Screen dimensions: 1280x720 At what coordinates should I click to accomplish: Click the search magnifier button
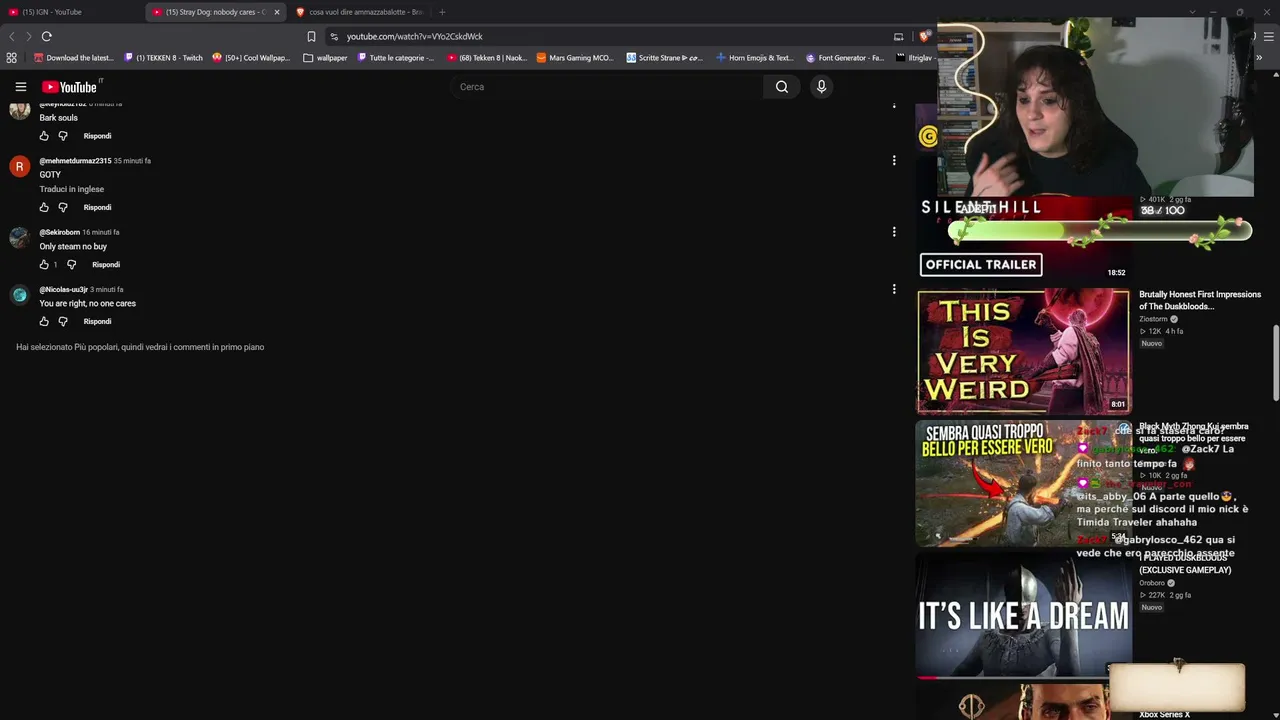[782, 87]
